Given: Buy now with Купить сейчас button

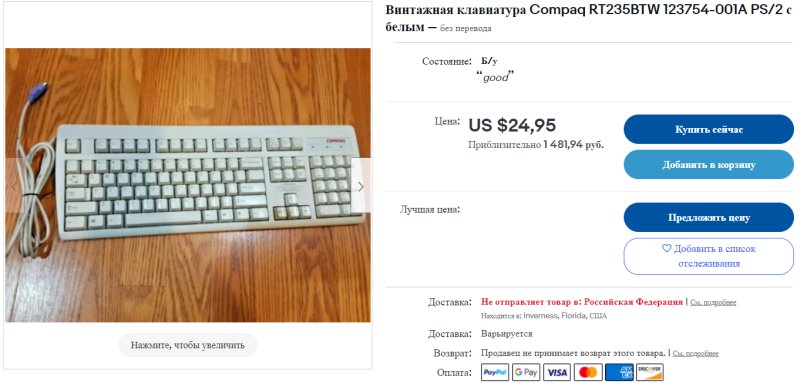Looking at the screenshot, I should 709,129.
